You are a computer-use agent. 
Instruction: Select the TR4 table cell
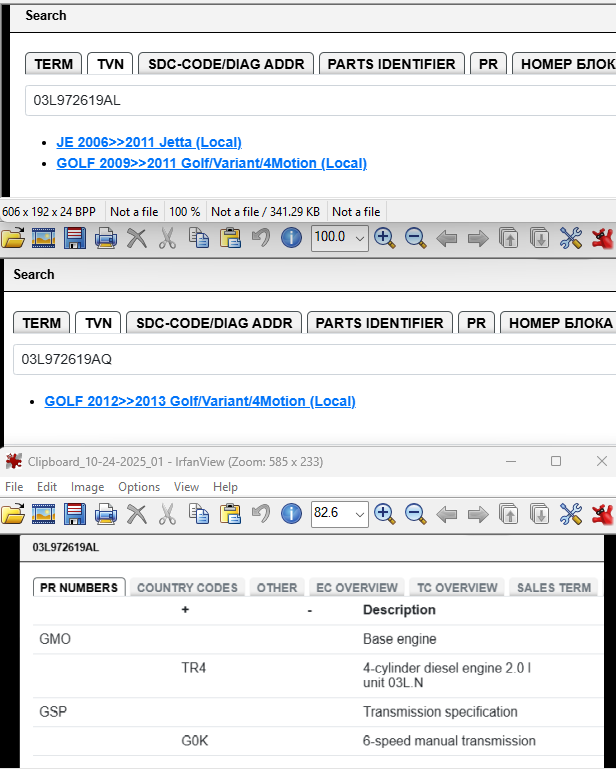[x=194, y=668]
